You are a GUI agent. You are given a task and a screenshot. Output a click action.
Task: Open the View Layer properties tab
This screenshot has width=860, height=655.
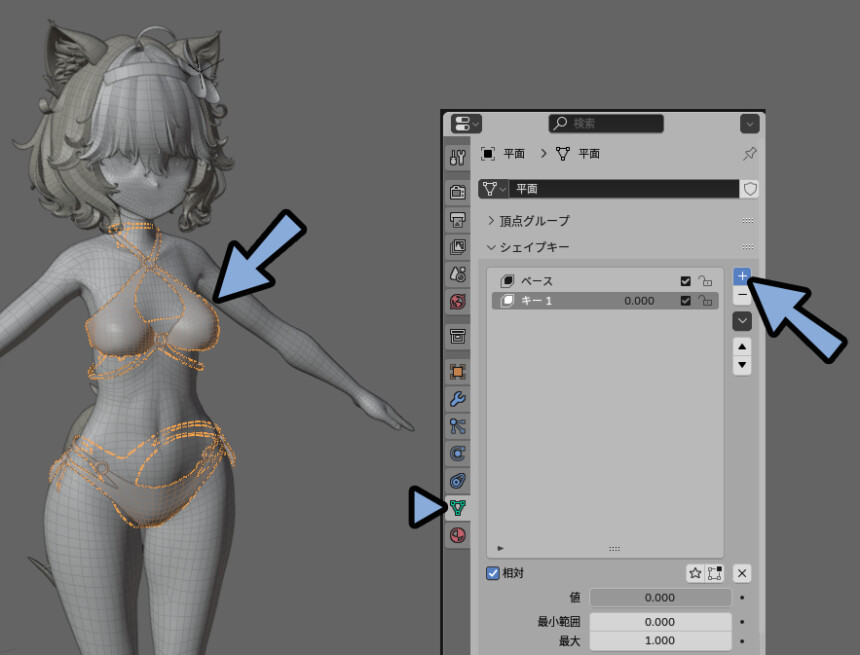pyautogui.click(x=457, y=246)
